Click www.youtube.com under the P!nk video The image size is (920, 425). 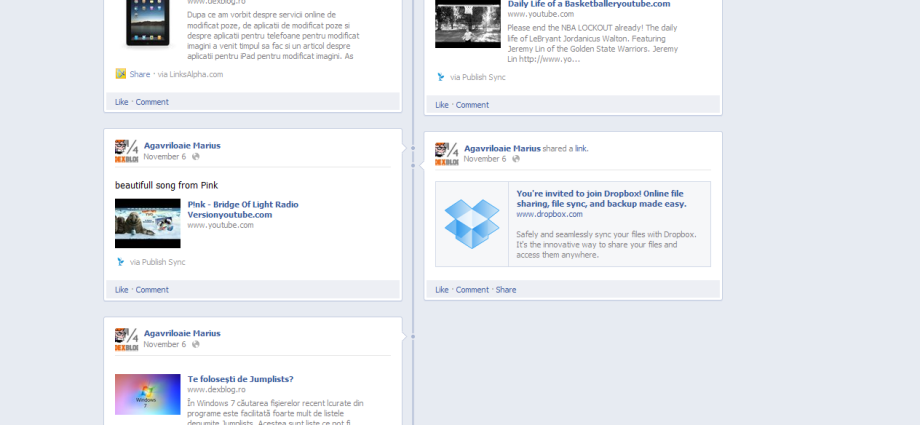click(221, 225)
